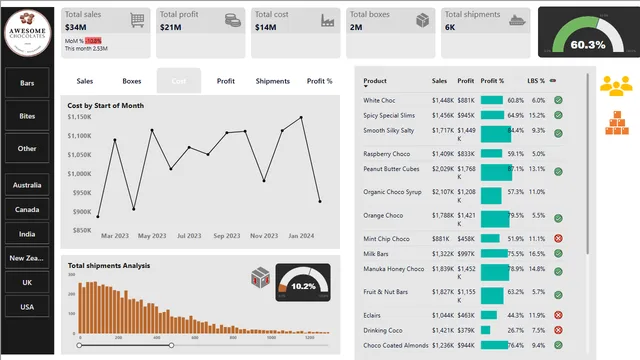Switch to the Shipments tab
Viewport: 640px width, 360px height.
(273, 81)
